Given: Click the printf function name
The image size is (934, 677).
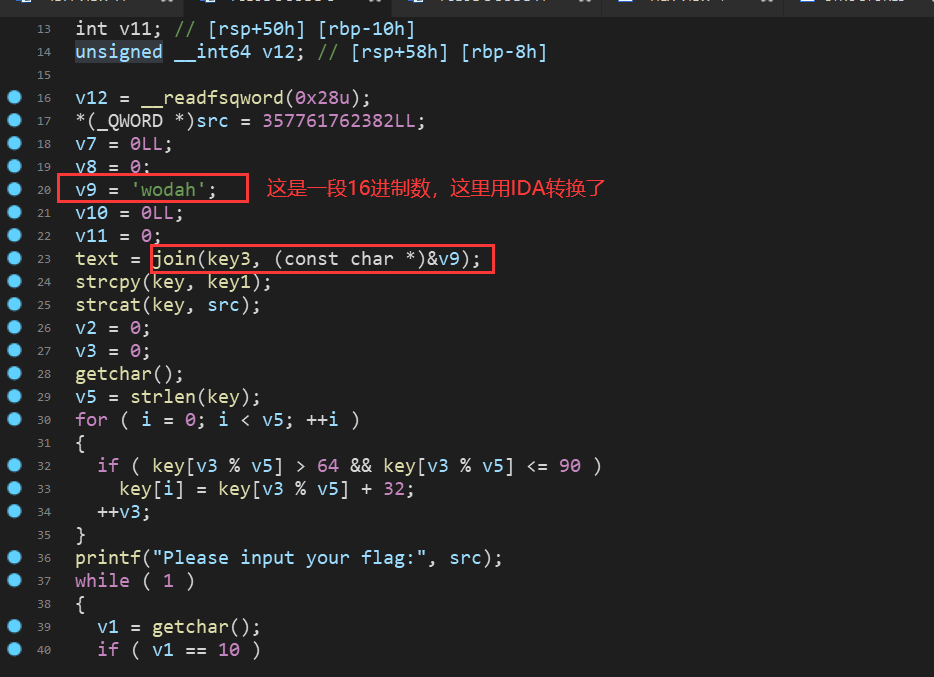Looking at the screenshot, I should [108, 558].
